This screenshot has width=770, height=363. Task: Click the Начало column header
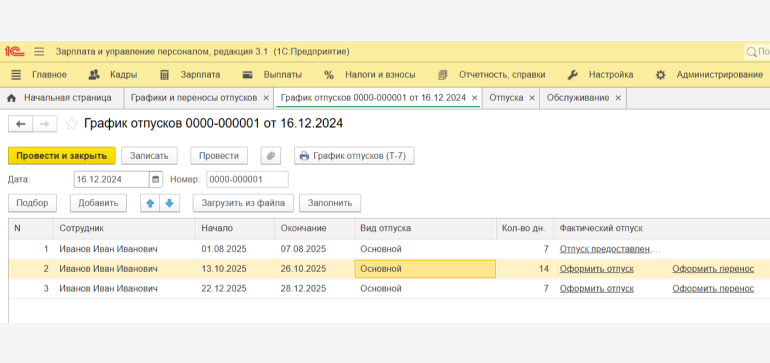coord(235,228)
